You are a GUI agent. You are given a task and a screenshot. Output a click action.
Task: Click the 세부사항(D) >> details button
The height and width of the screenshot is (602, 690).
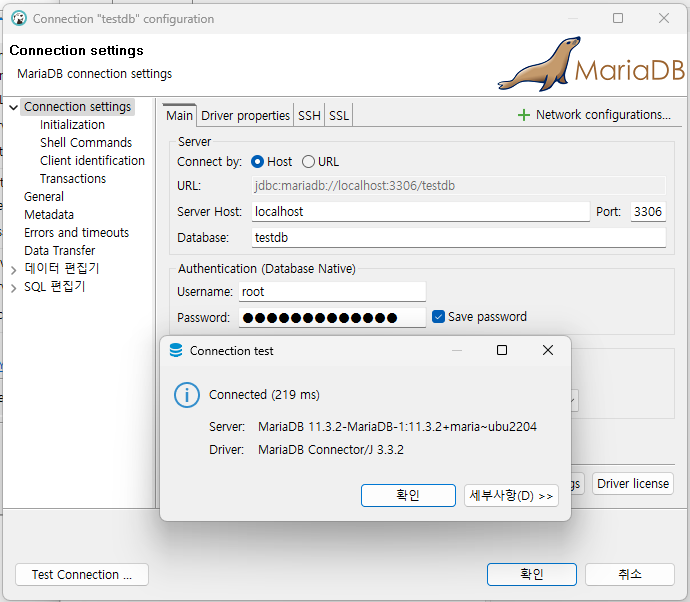tap(511, 496)
